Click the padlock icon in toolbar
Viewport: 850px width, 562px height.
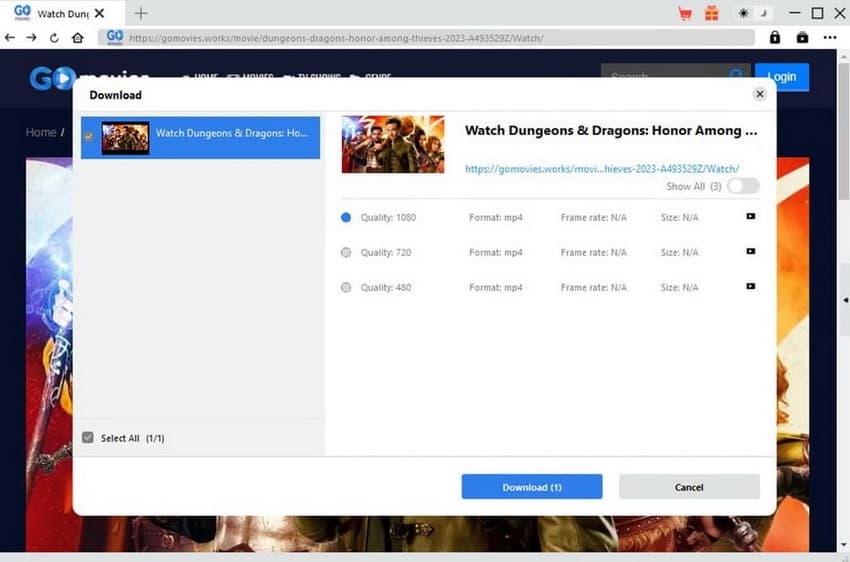[775, 37]
